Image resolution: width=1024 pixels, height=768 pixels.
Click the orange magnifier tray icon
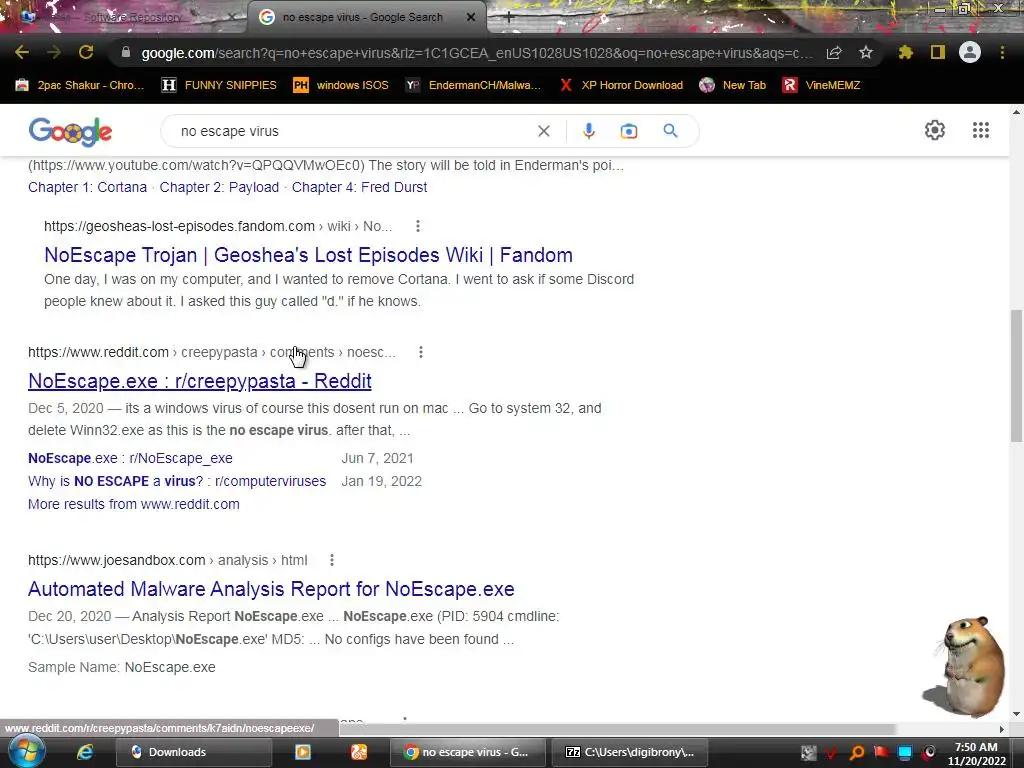coord(857,753)
